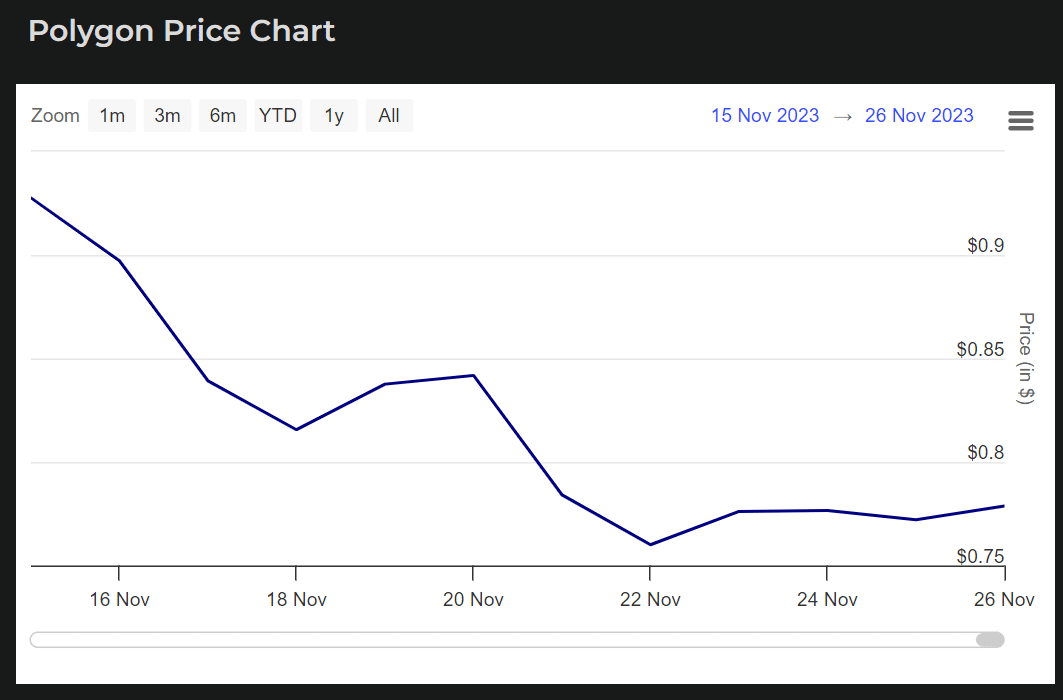Select the 1m zoom preset
Screen dimensions: 1063x700
click(x=112, y=115)
